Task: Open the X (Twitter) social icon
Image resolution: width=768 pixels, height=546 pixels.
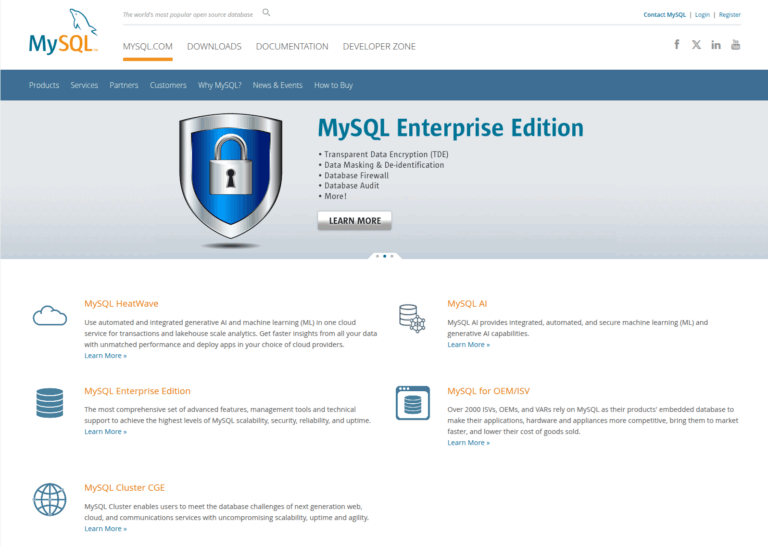Action: pos(696,45)
